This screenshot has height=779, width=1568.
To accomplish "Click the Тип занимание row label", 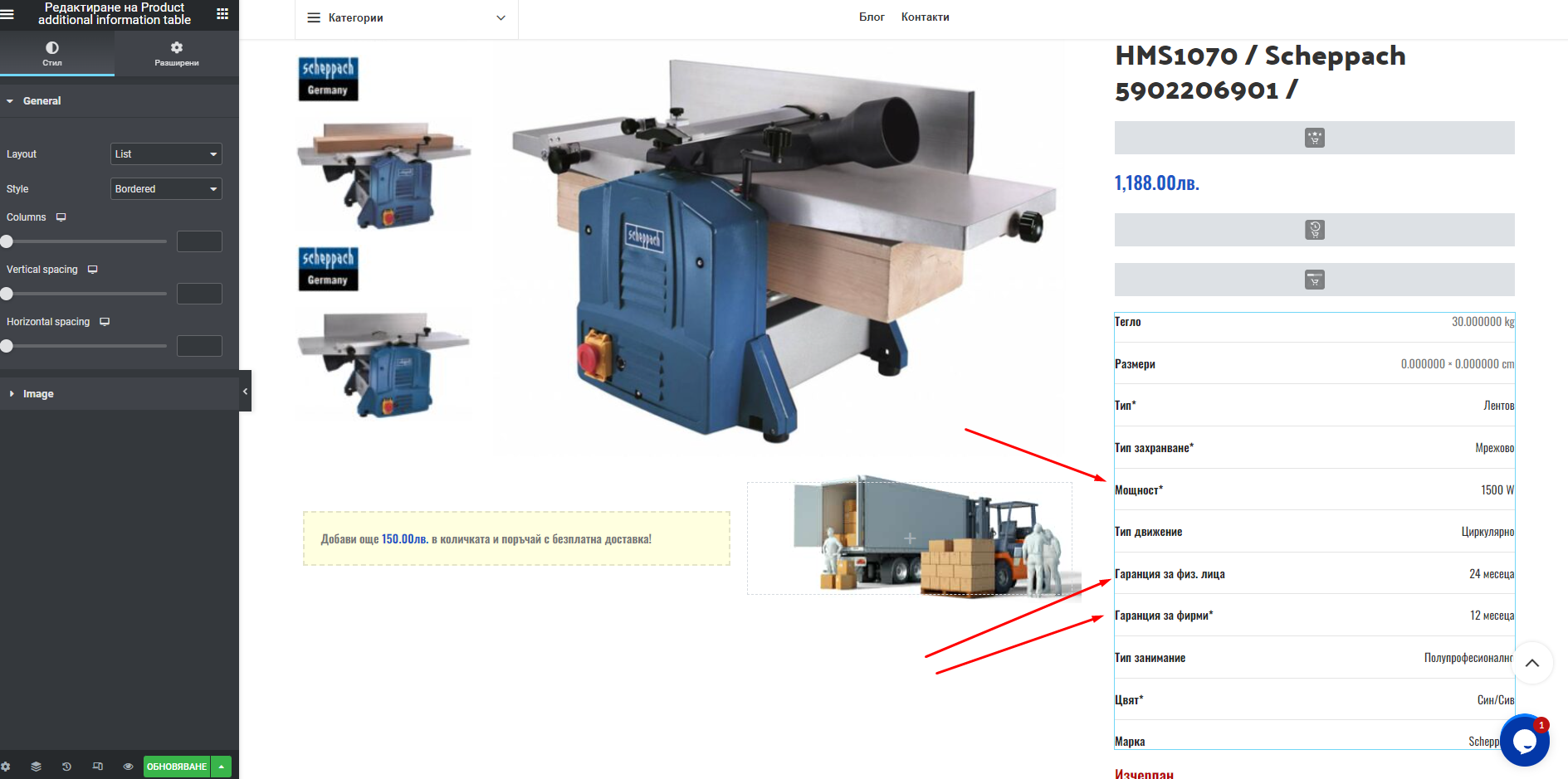I will (x=1150, y=658).
